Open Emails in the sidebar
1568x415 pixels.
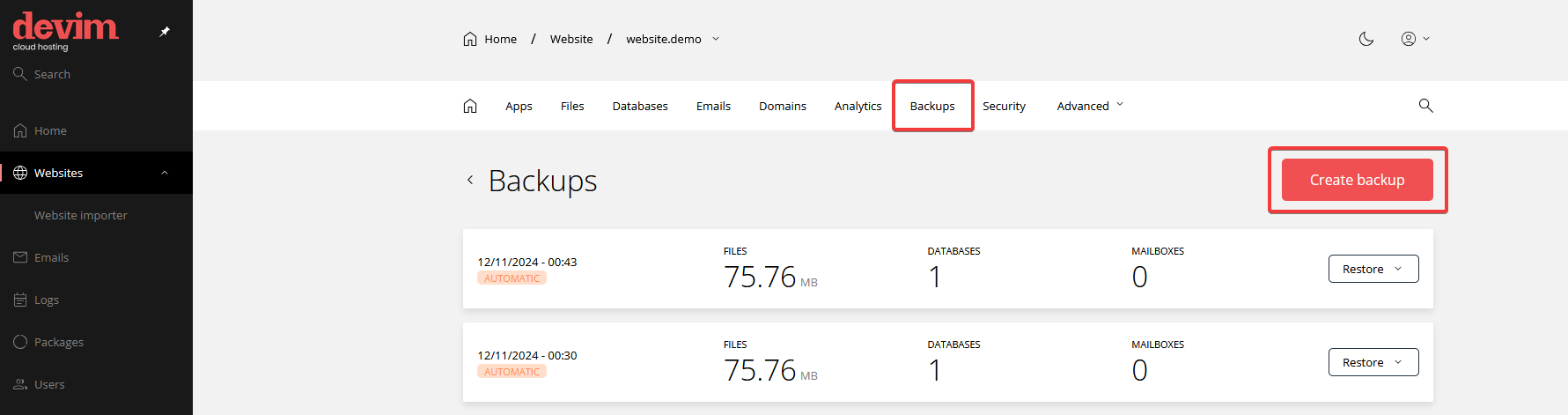point(51,257)
